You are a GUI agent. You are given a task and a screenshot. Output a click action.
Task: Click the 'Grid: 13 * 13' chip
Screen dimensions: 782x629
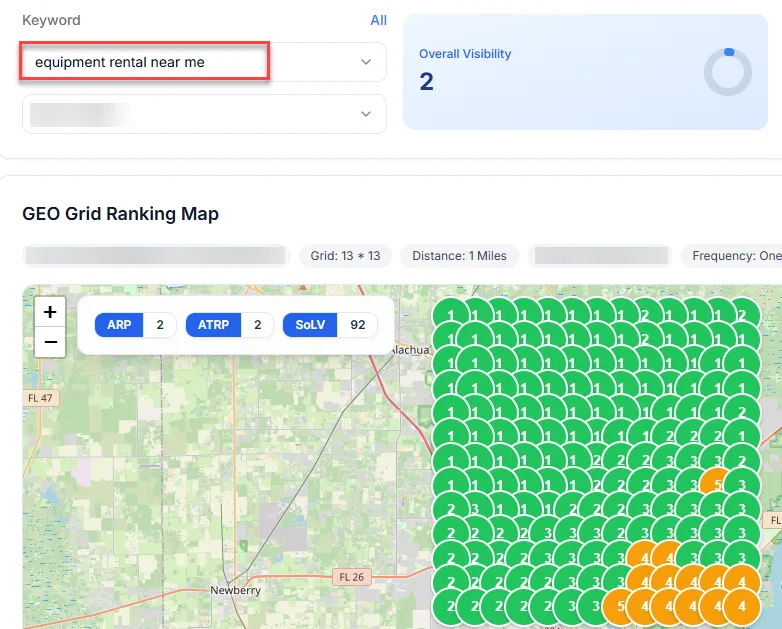point(345,256)
